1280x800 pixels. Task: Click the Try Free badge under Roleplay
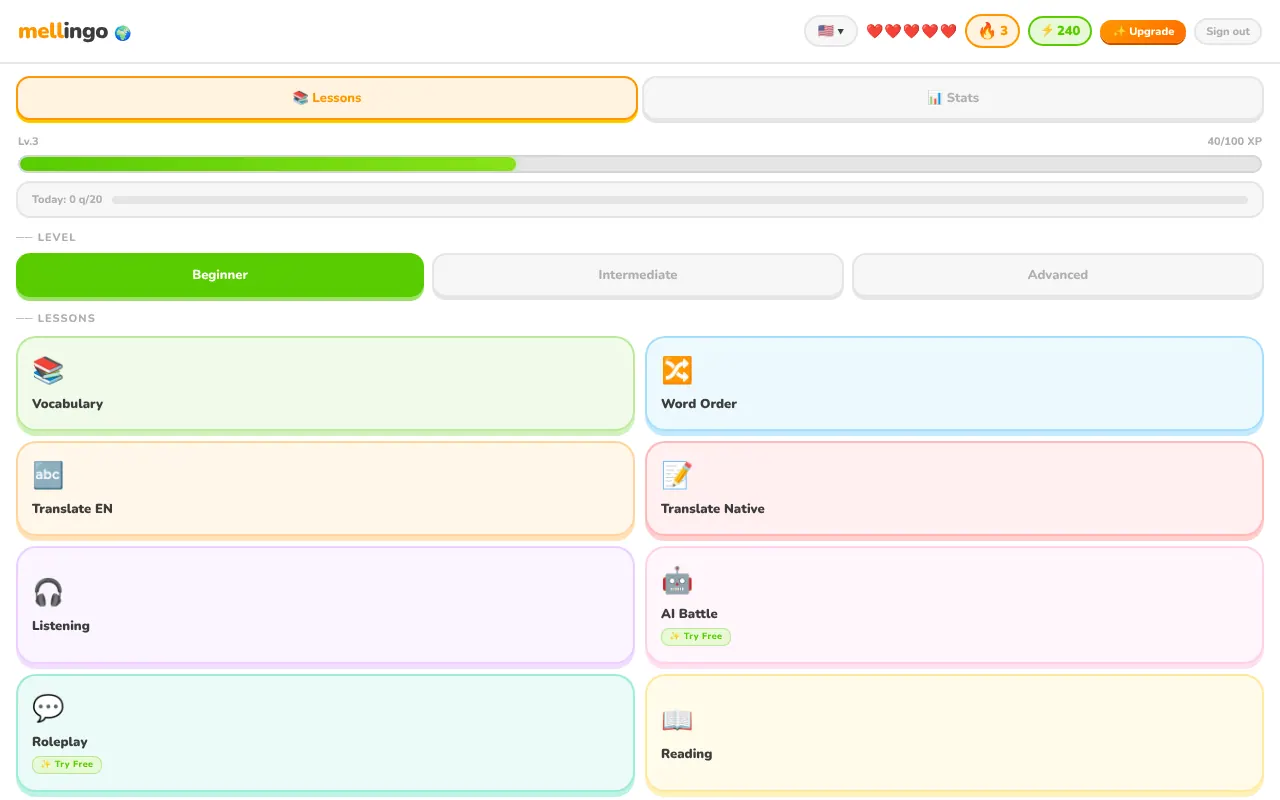pyautogui.click(x=67, y=764)
